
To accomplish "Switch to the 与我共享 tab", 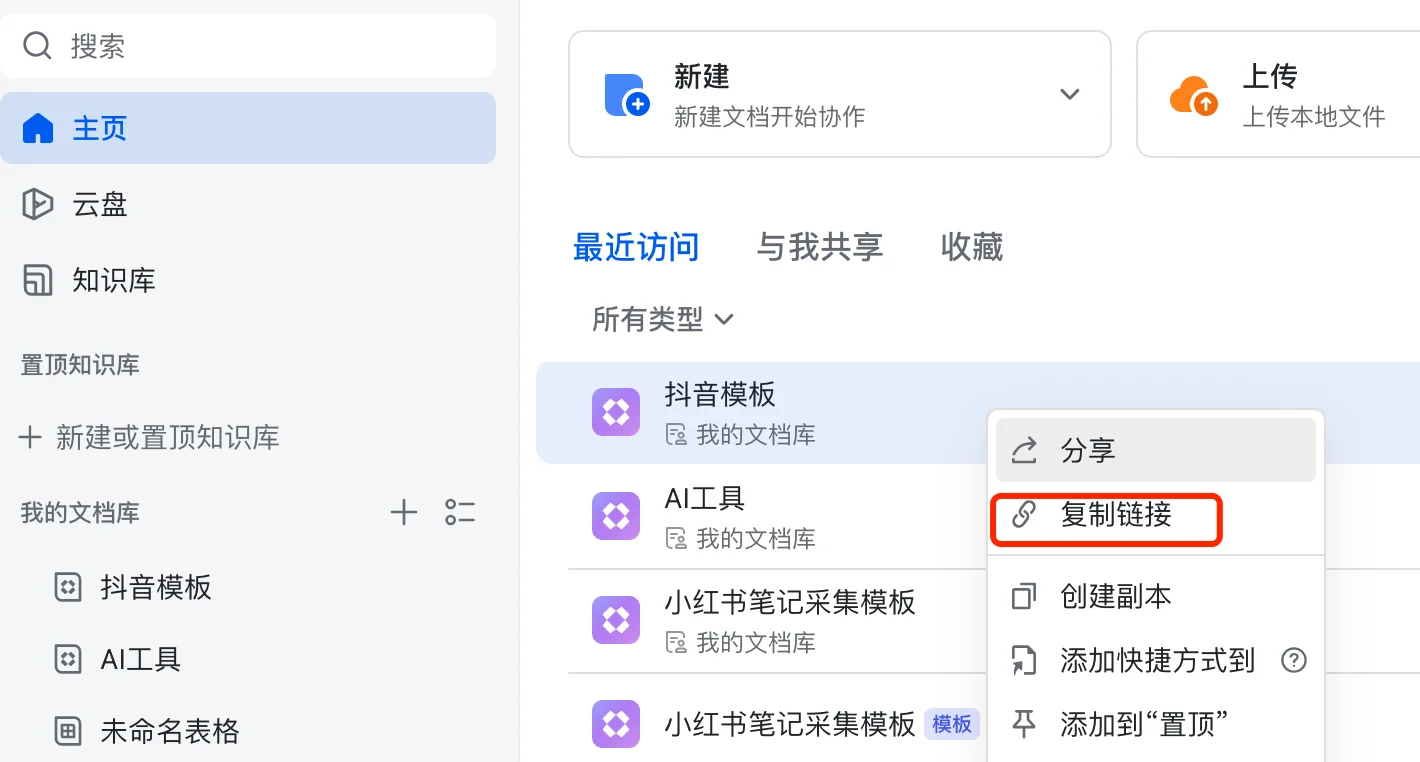I will (820, 247).
